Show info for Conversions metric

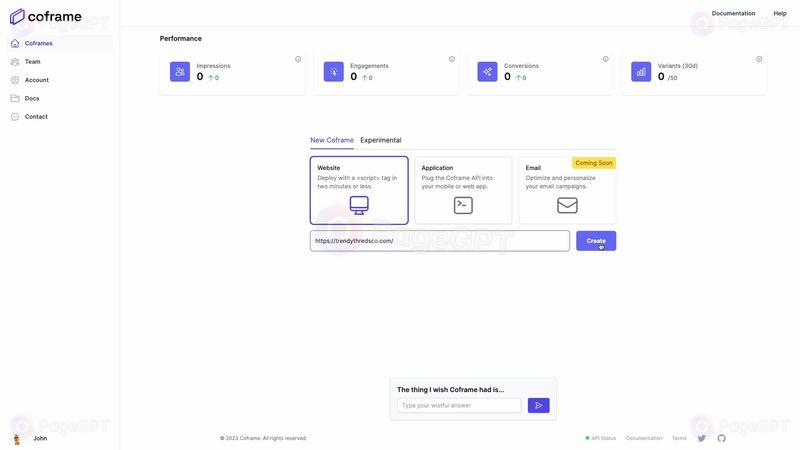[606, 59]
